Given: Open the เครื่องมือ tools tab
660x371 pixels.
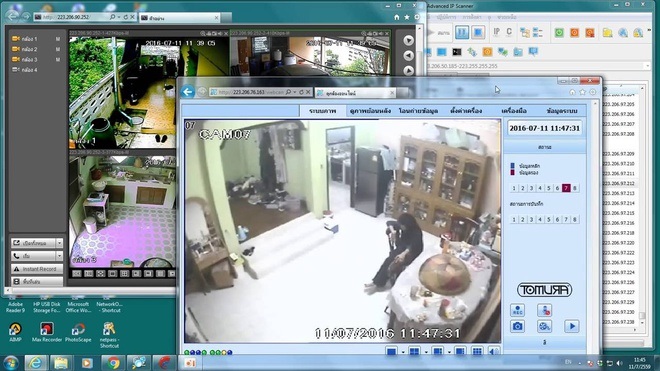Looking at the screenshot, I should 514,111.
